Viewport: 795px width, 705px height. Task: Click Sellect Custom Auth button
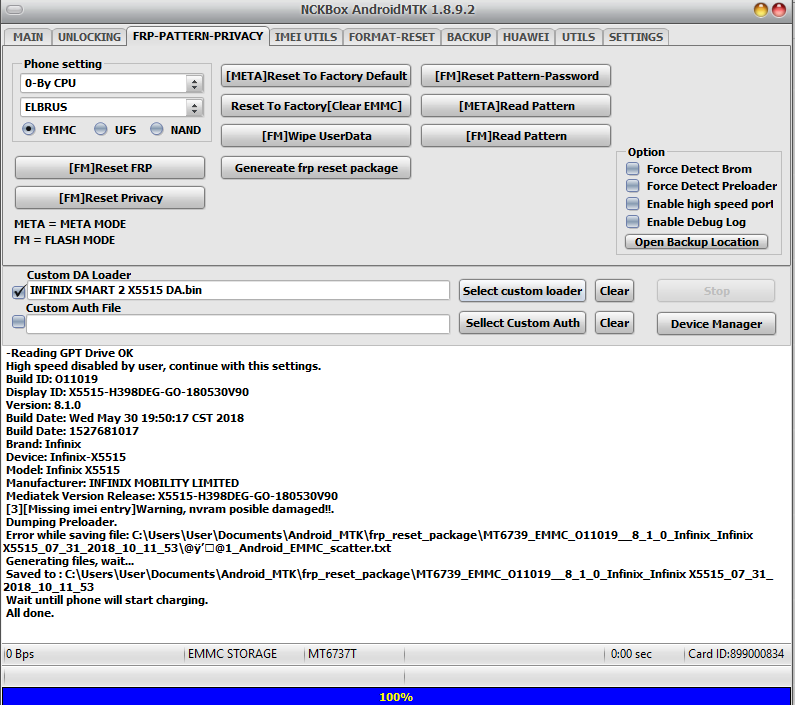coord(522,323)
